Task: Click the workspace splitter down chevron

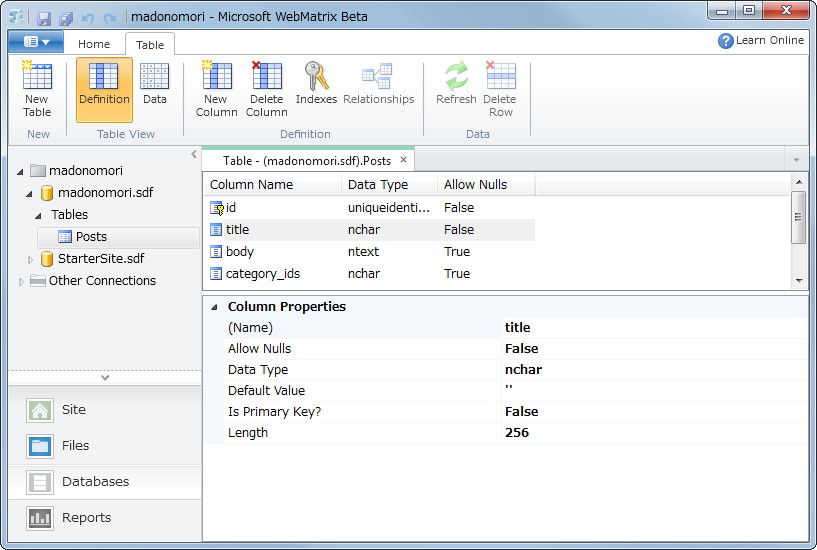Action: (105, 378)
